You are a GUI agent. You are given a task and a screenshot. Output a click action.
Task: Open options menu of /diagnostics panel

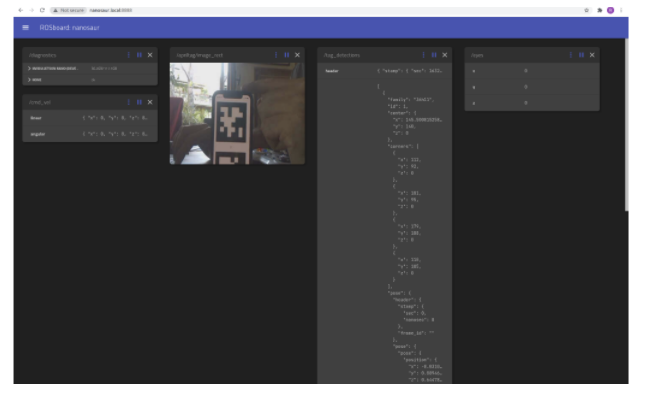point(129,55)
